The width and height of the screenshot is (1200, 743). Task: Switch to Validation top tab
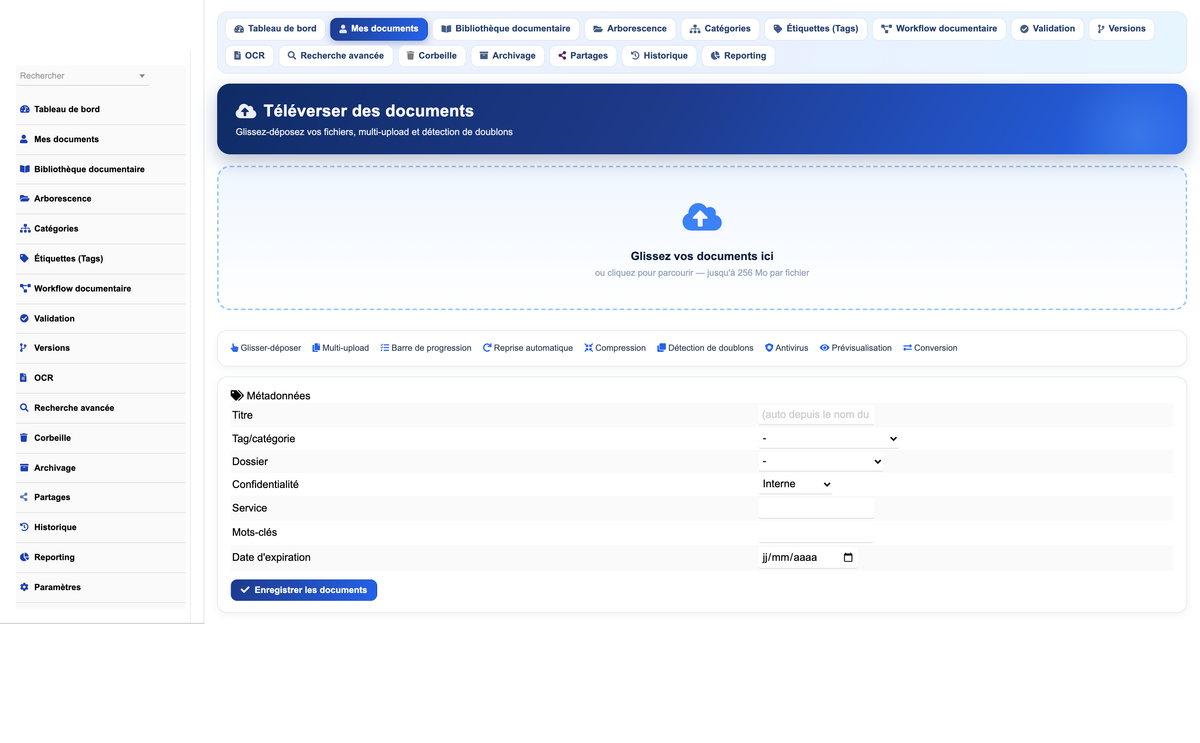pyautogui.click(x=1048, y=29)
